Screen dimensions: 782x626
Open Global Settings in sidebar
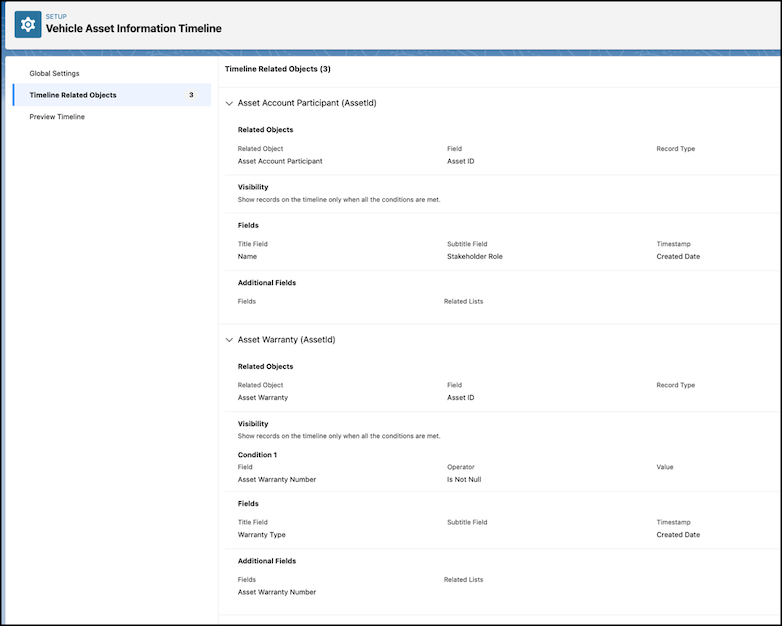tap(54, 73)
